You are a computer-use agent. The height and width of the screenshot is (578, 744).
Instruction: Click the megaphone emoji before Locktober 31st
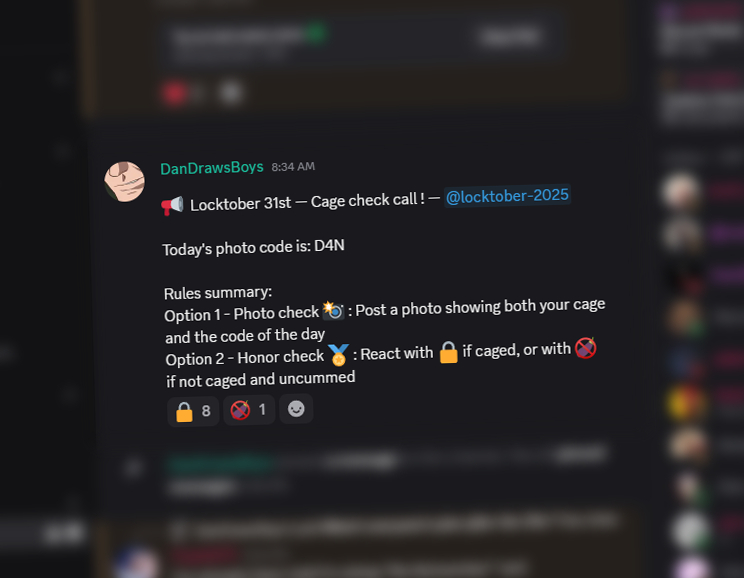tap(172, 205)
